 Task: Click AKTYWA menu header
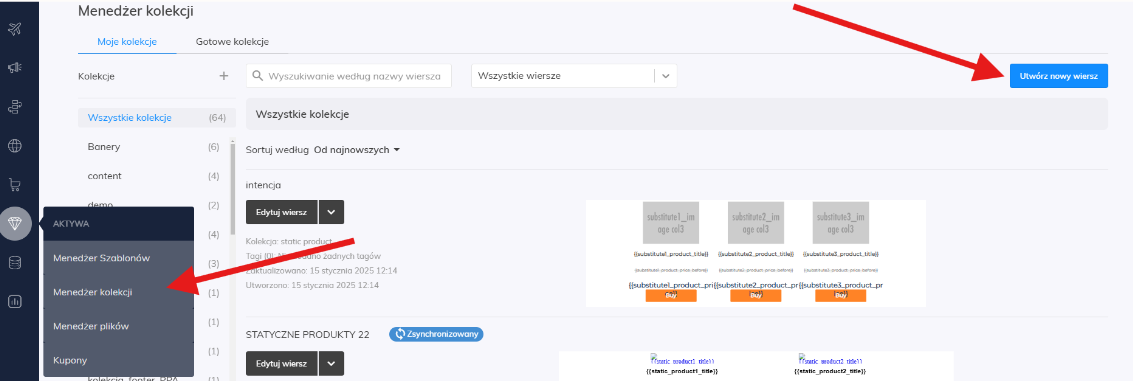[x=71, y=224]
